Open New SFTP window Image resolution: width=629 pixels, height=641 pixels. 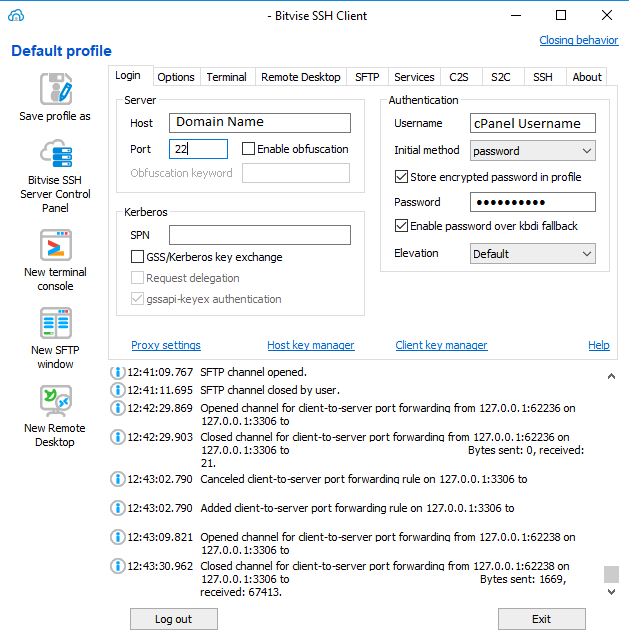coord(55,323)
